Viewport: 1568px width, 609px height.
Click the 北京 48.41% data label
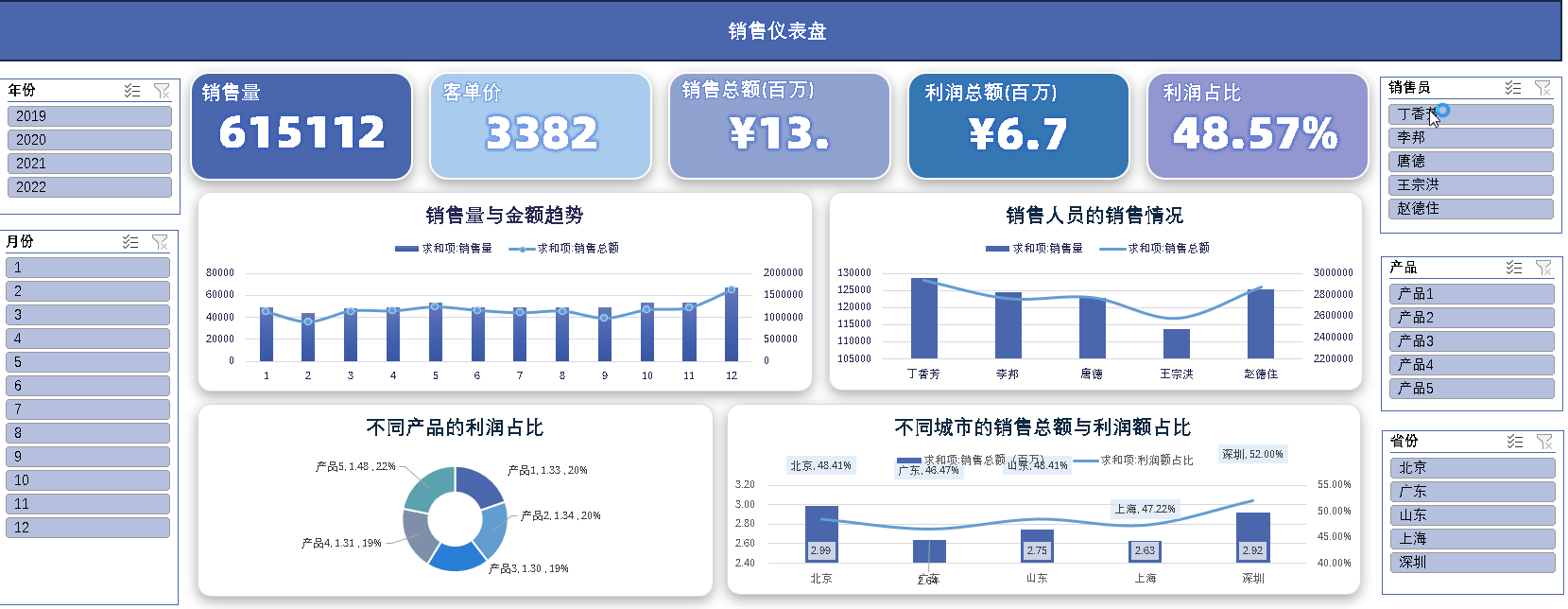pyautogui.click(x=821, y=465)
